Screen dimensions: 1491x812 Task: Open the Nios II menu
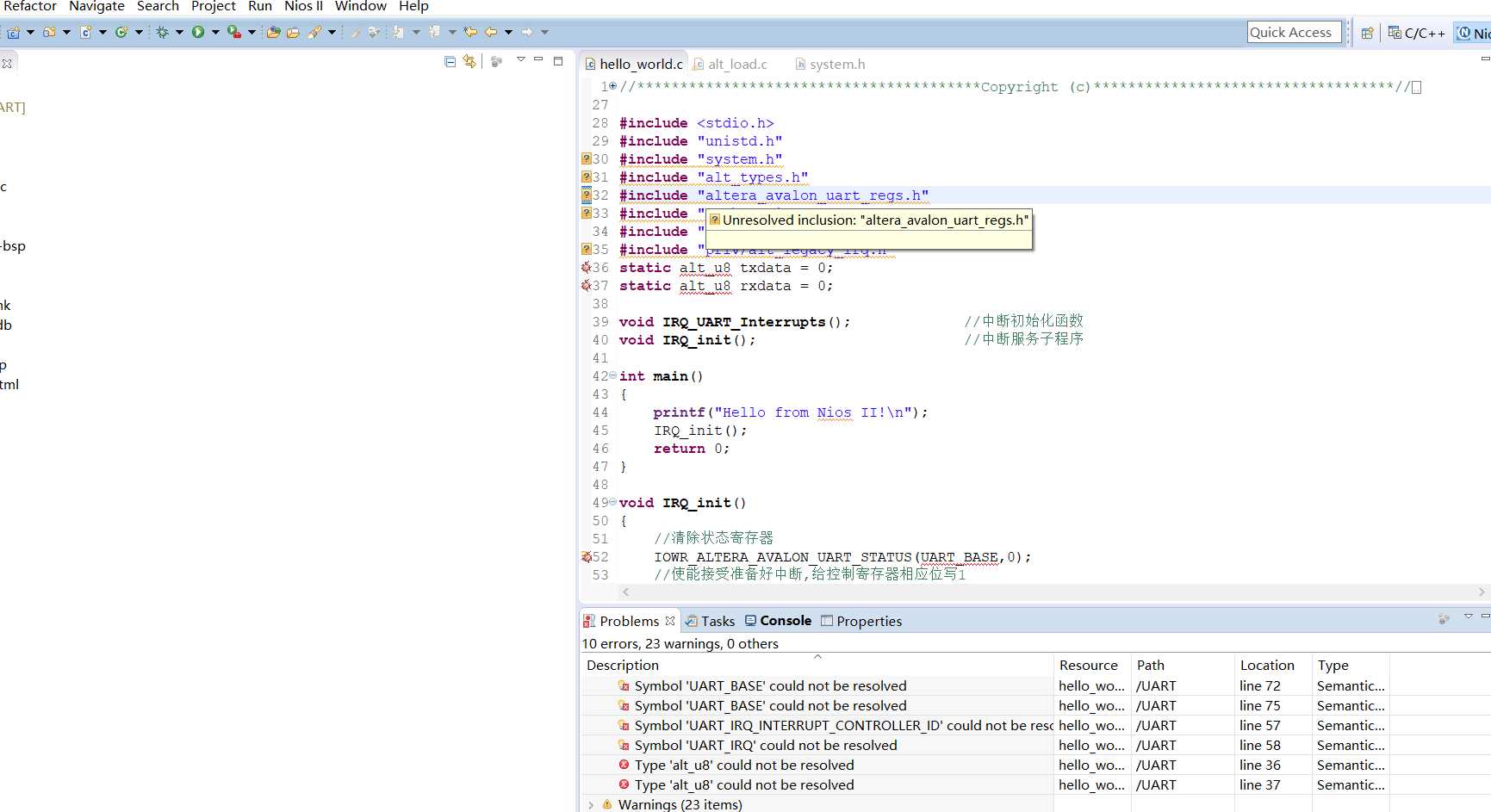click(303, 7)
